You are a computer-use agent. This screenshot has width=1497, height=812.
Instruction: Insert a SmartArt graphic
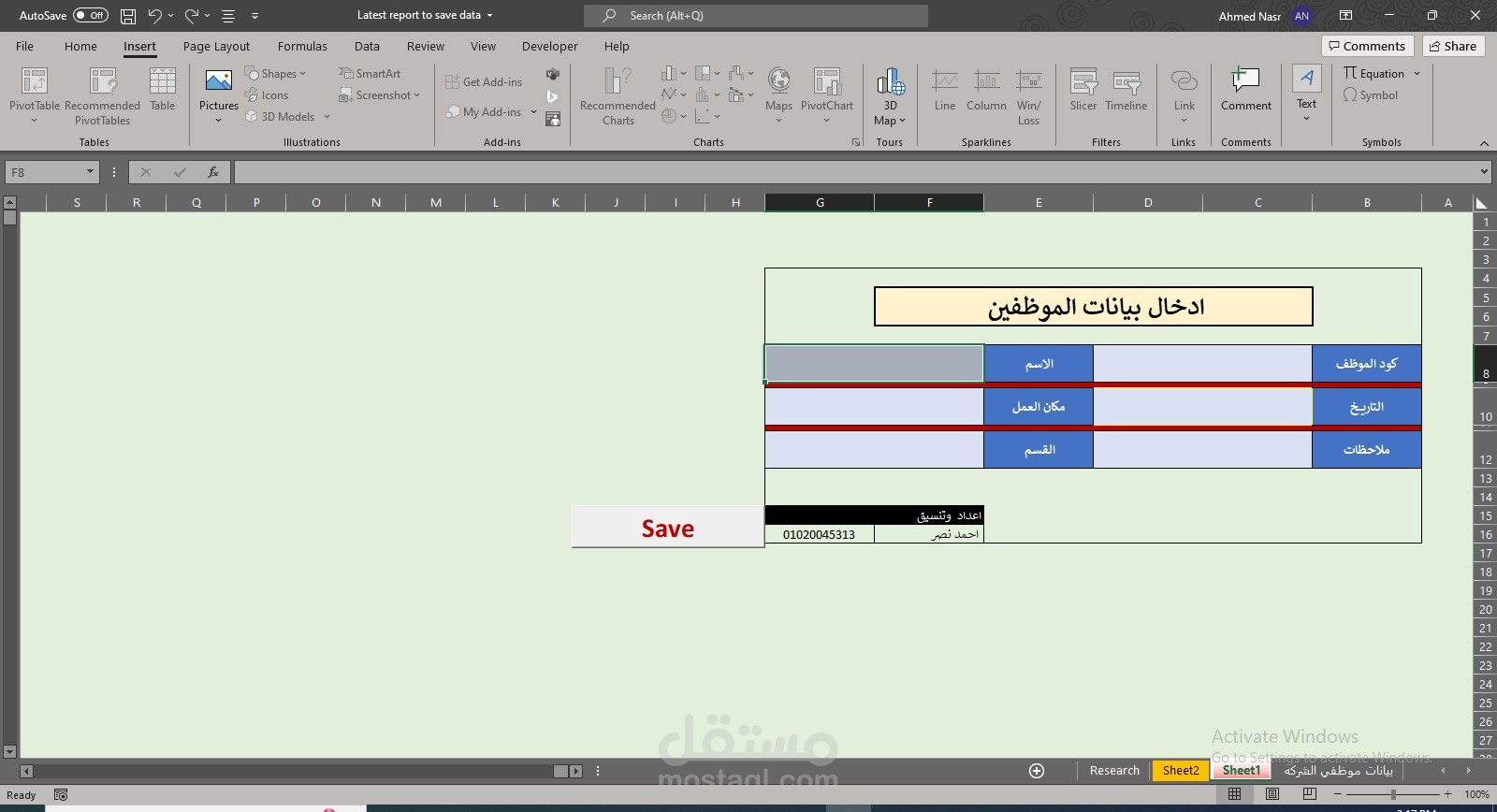(371, 74)
